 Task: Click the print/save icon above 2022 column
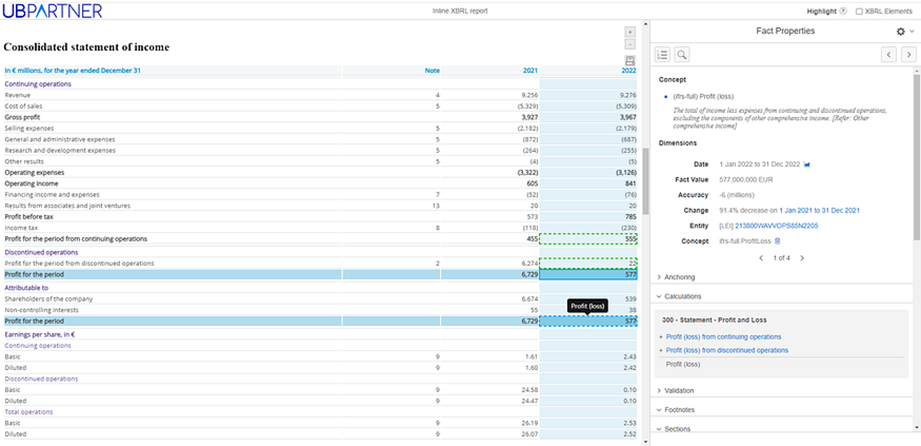pos(629,61)
